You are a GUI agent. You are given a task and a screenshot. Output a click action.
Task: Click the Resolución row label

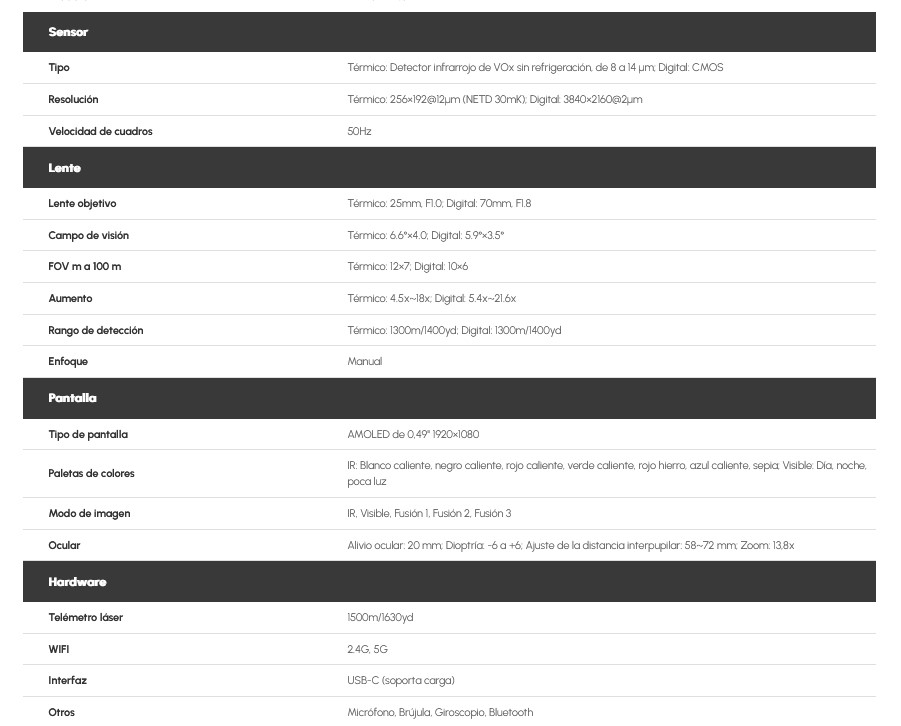[x=73, y=100]
